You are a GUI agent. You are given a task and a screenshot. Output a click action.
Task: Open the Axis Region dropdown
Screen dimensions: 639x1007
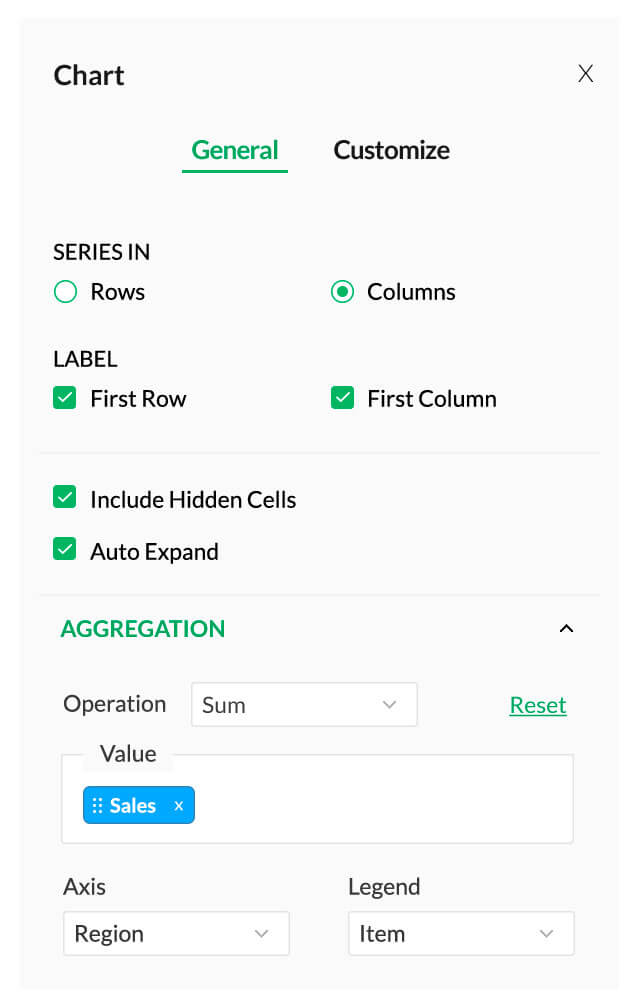pos(176,933)
